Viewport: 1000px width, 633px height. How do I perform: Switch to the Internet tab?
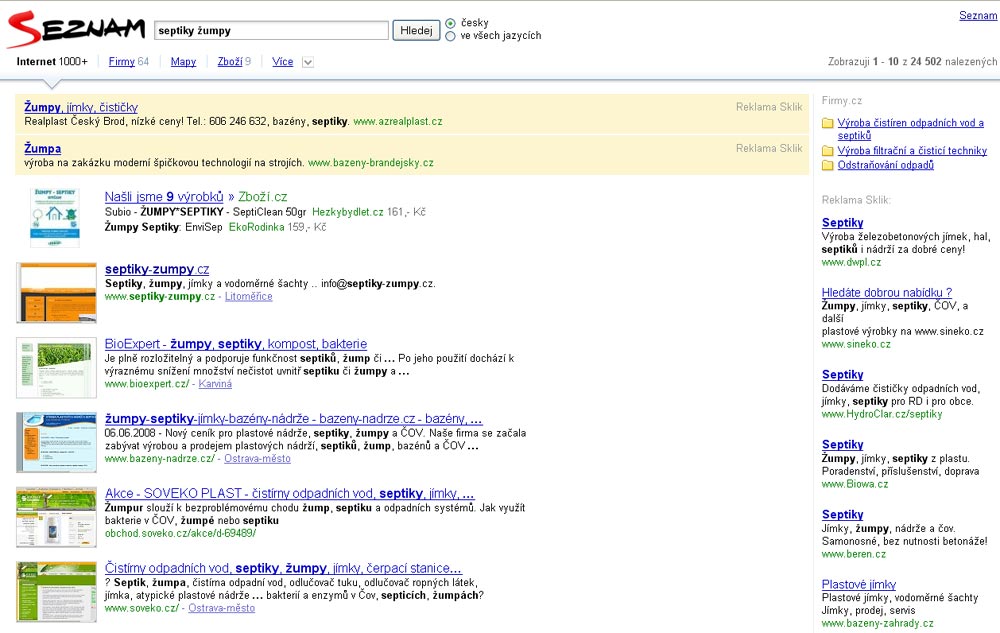coord(52,61)
